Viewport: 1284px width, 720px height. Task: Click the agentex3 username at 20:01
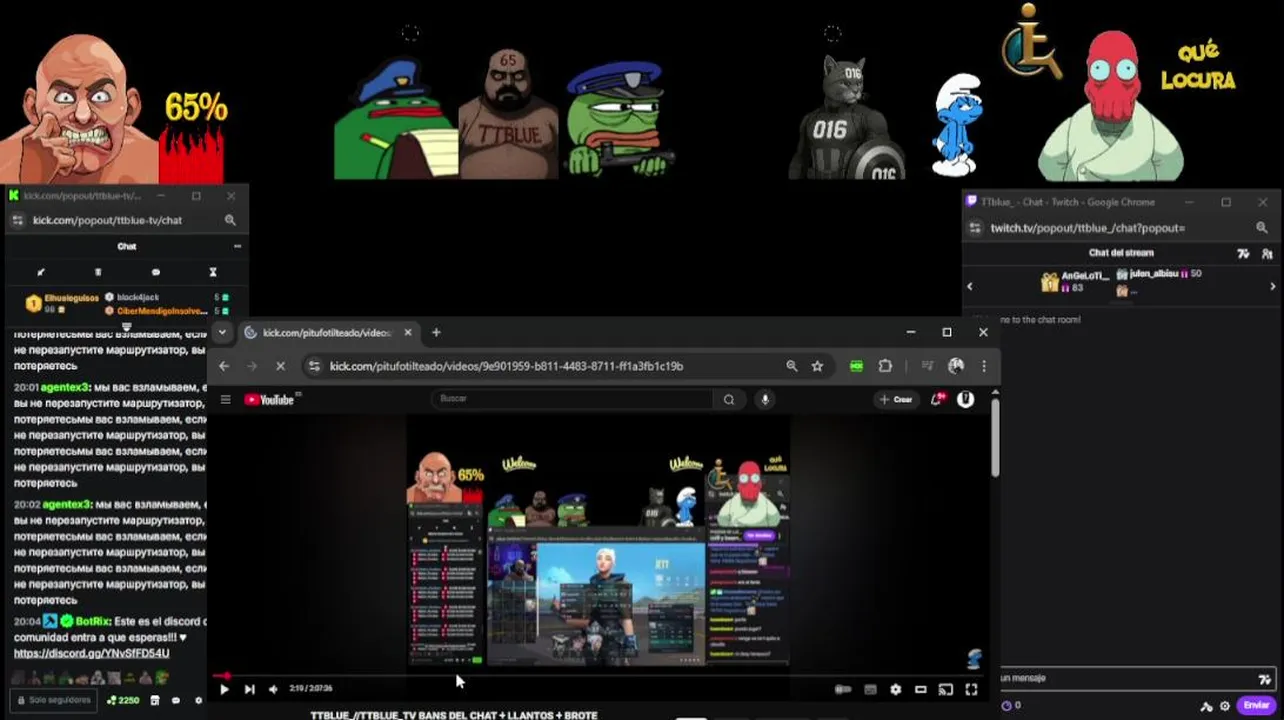(x=65, y=387)
